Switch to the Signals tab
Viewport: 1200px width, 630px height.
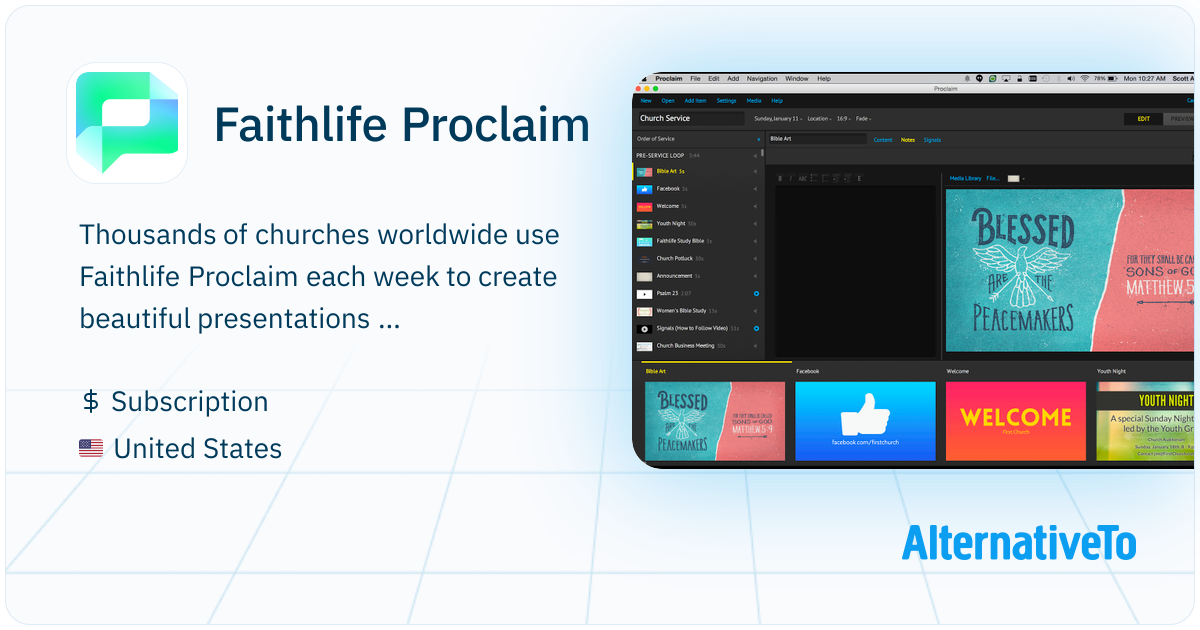[x=932, y=140]
